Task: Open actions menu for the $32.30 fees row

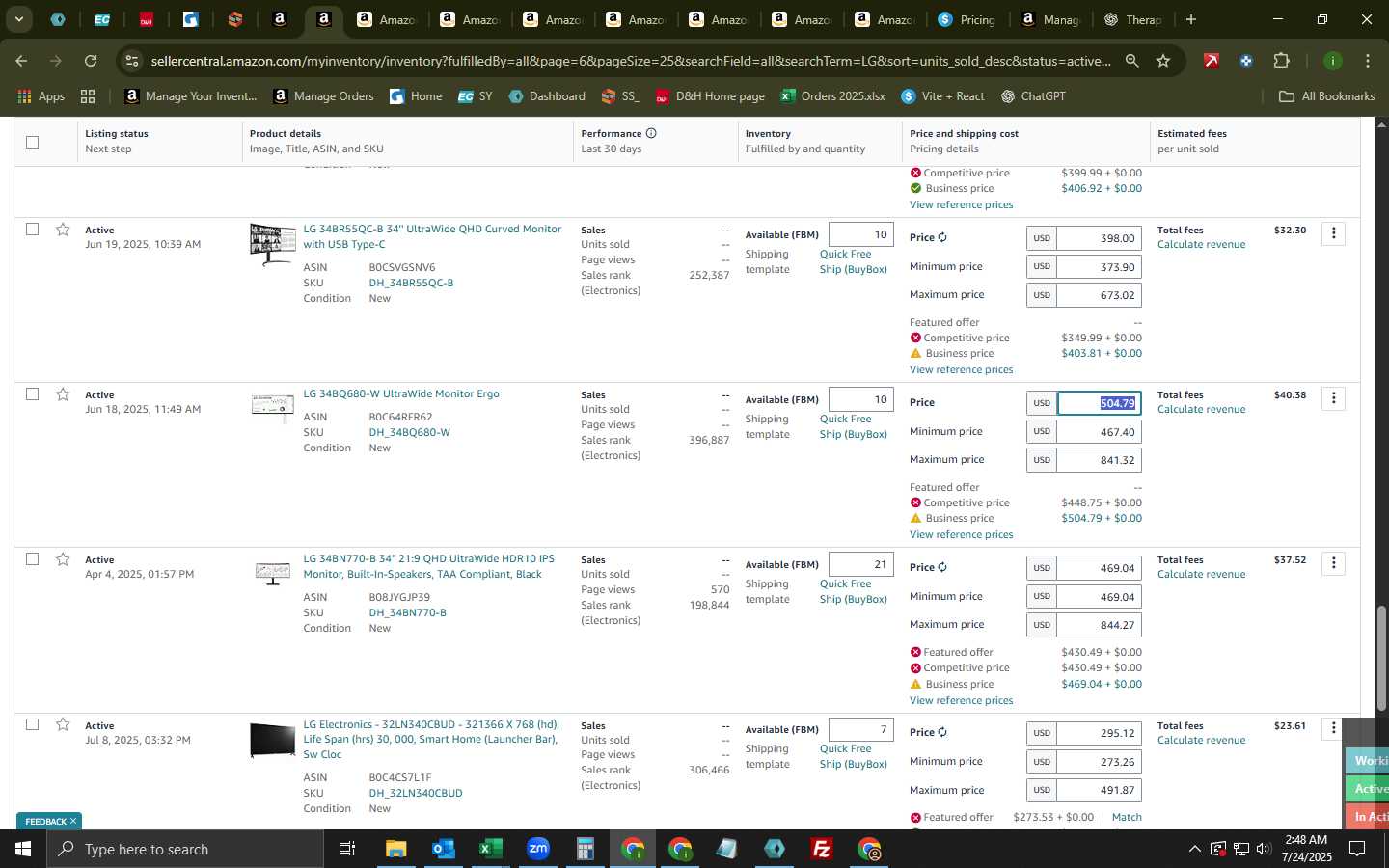Action: point(1333,233)
